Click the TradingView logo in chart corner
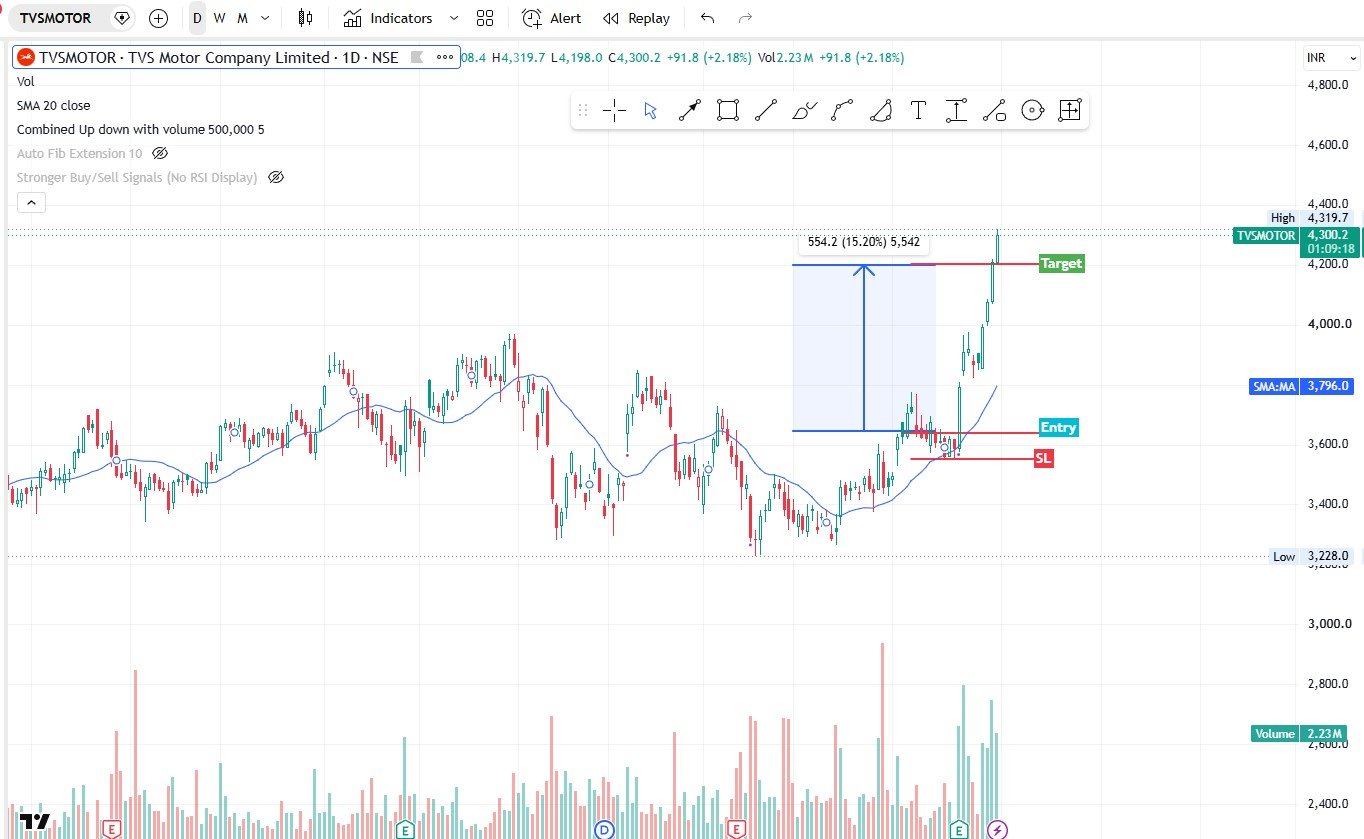The height and width of the screenshot is (839, 1364). click(35, 822)
